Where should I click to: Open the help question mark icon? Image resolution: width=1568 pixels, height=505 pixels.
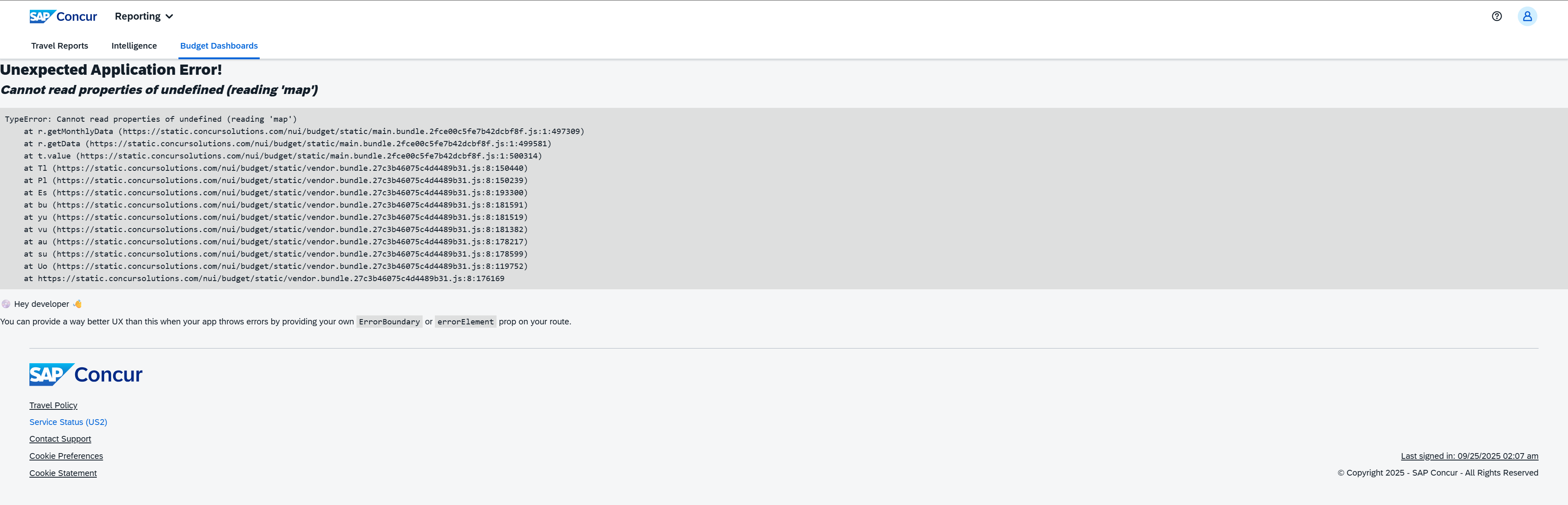tap(1496, 16)
